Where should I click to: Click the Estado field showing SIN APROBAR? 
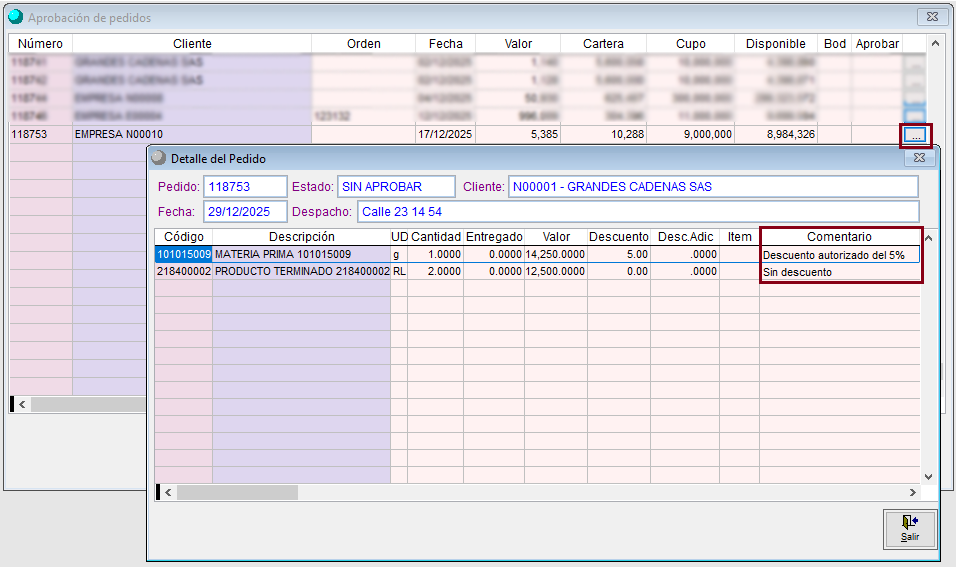click(x=394, y=187)
